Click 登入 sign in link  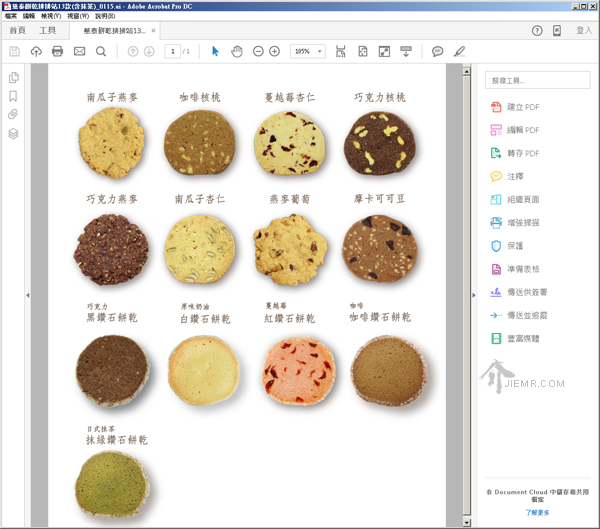[584, 30]
